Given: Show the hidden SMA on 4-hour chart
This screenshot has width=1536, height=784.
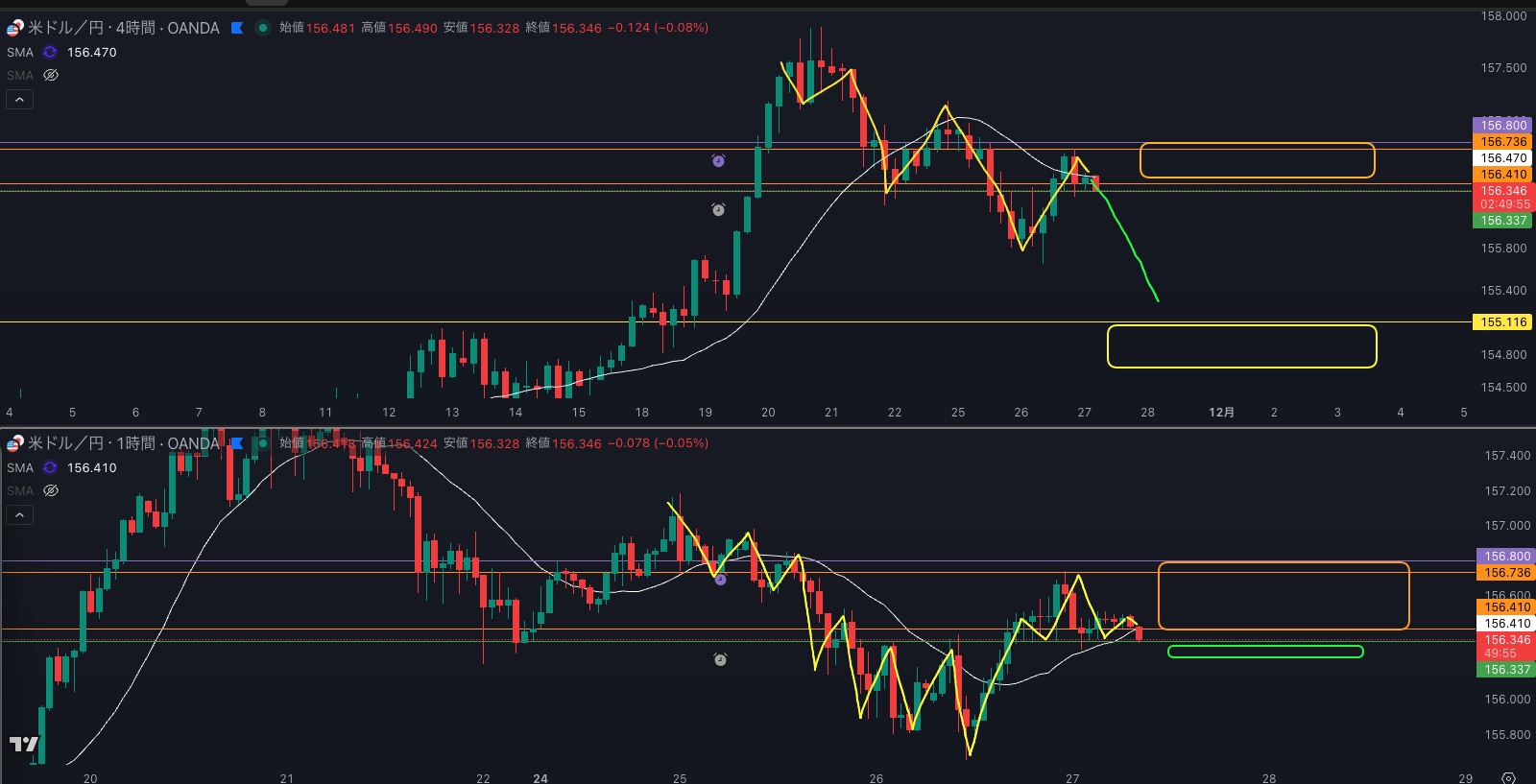Looking at the screenshot, I should [x=51, y=75].
